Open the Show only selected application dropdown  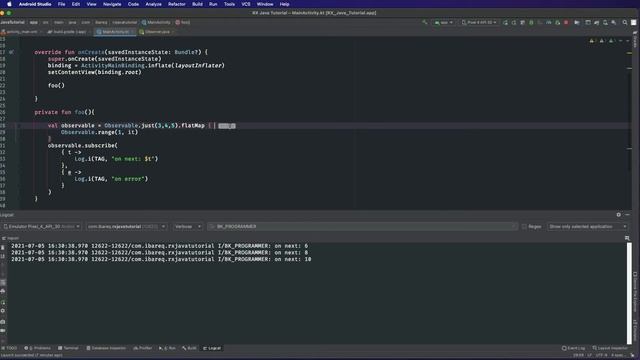pyautogui.click(x=587, y=227)
